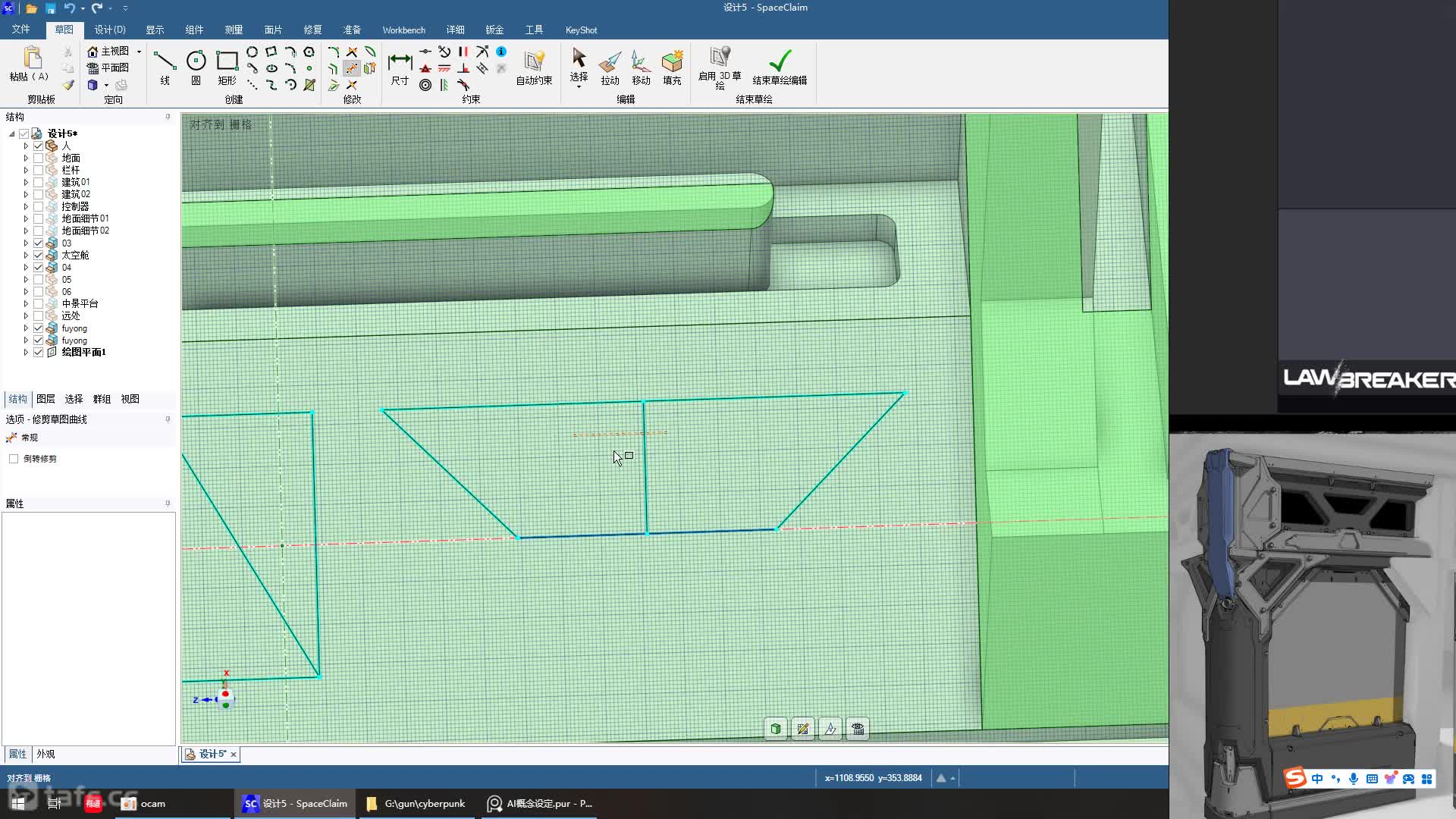Click the Save icon in quick access toolbar
Image resolution: width=1456 pixels, height=819 pixels.
click(x=50, y=8)
